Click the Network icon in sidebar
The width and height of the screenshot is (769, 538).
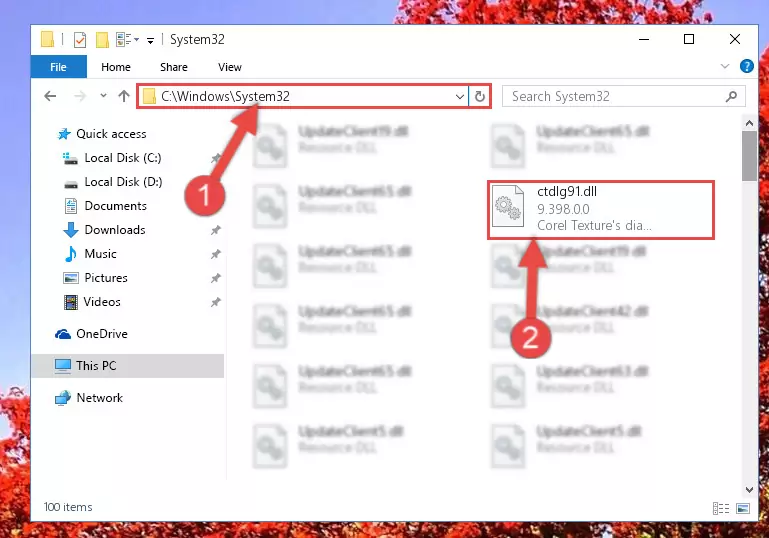coord(63,398)
